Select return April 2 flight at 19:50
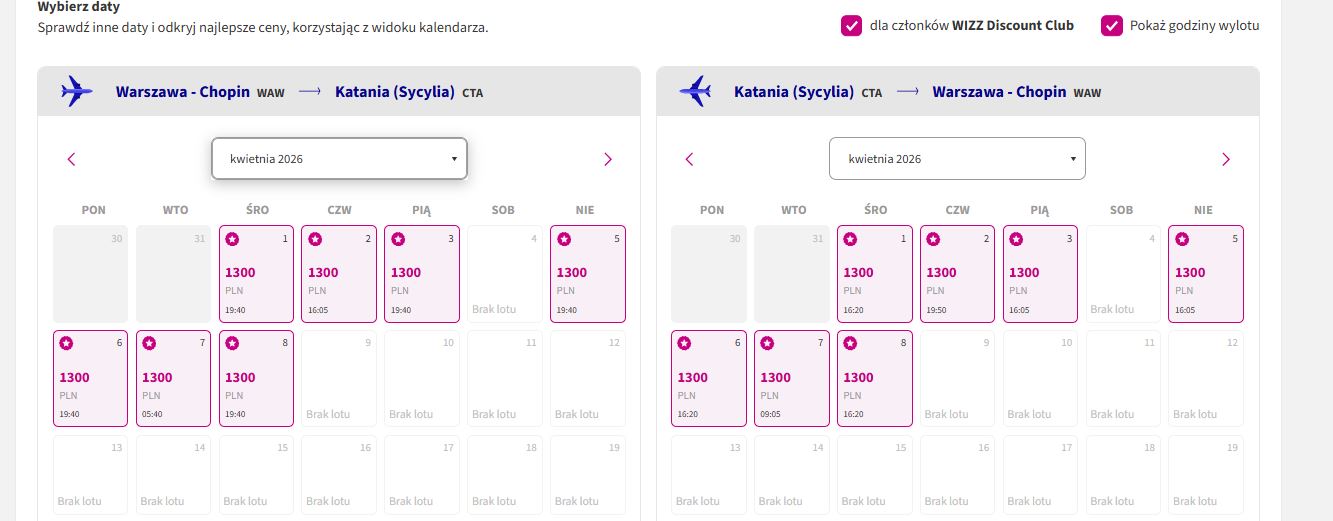 957,274
